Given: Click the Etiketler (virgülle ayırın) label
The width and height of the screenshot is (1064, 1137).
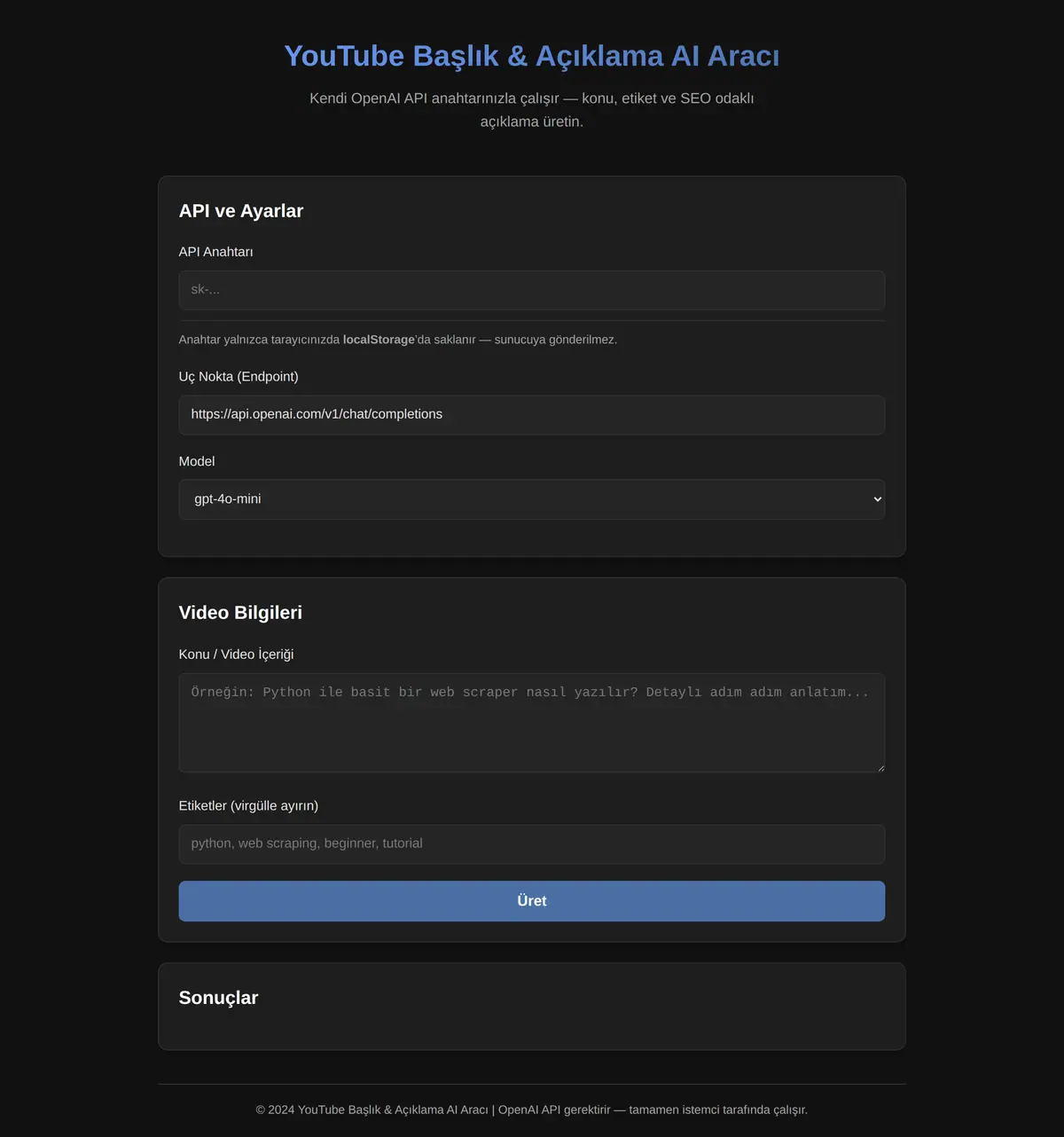Looking at the screenshot, I should (x=248, y=806).
